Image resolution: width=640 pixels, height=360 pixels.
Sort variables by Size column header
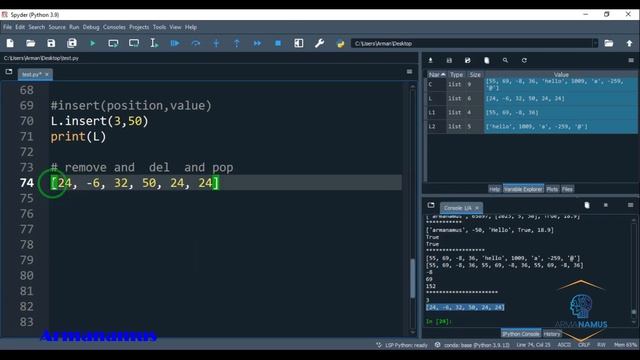[475, 75]
